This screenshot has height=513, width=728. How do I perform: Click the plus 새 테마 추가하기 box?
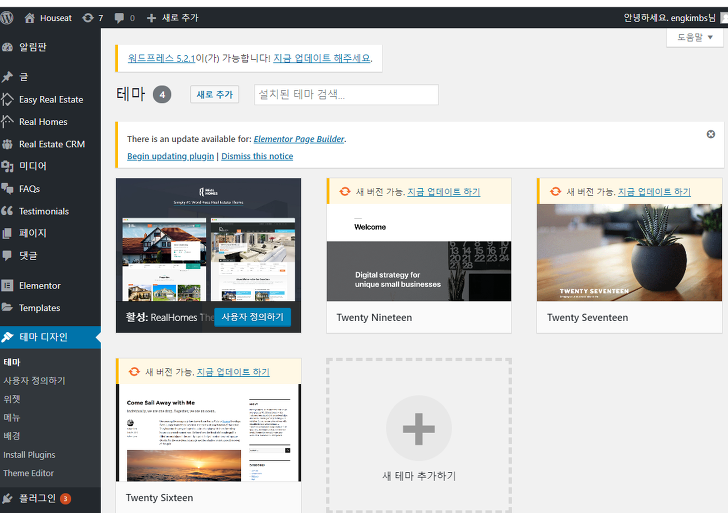click(419, 435)
